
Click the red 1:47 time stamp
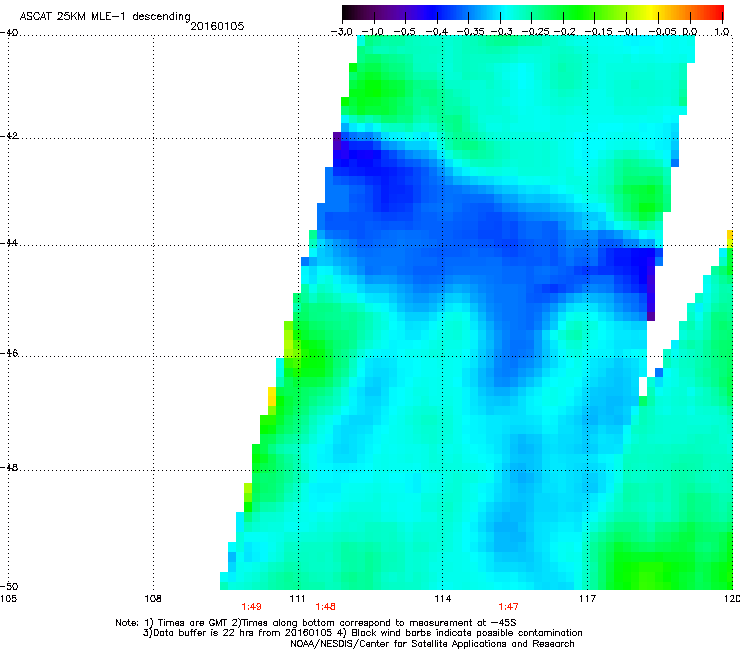[508, 607]
